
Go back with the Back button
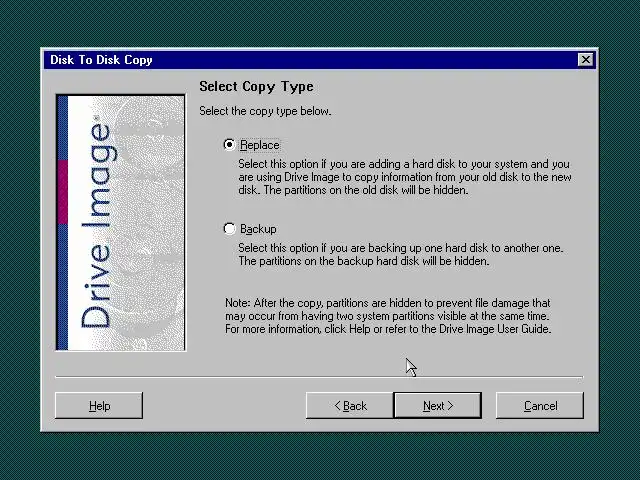(350, 406)
